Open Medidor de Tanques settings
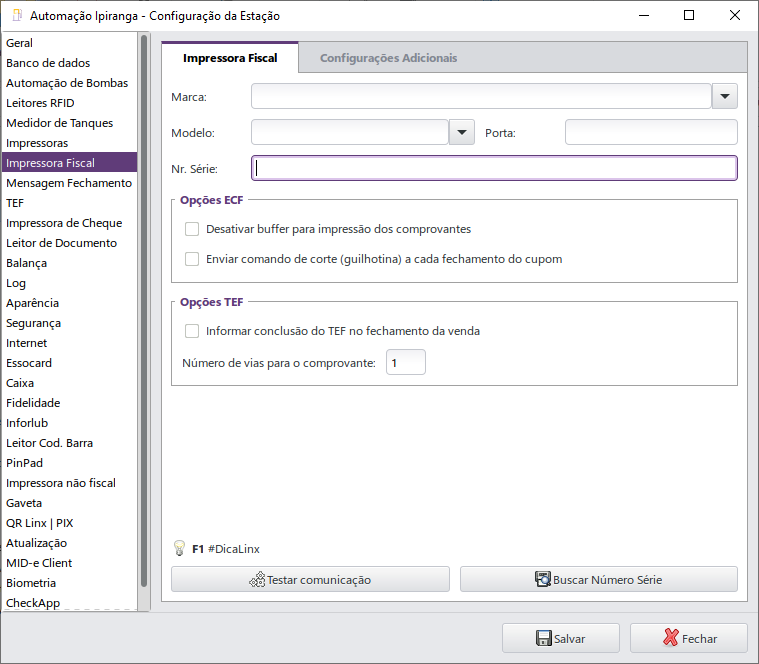 tap(69, 123)
